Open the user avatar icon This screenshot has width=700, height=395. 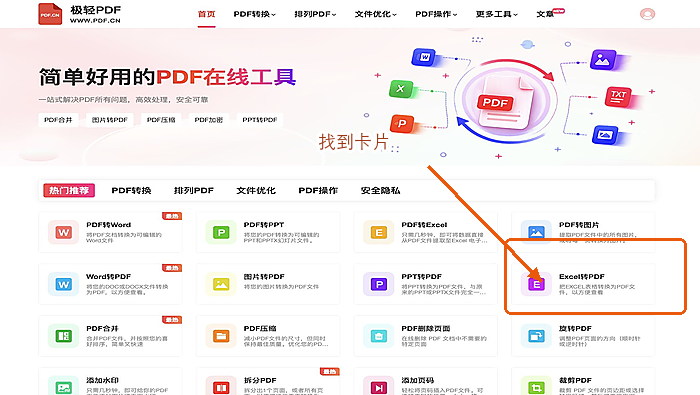(x=647, y=14)
